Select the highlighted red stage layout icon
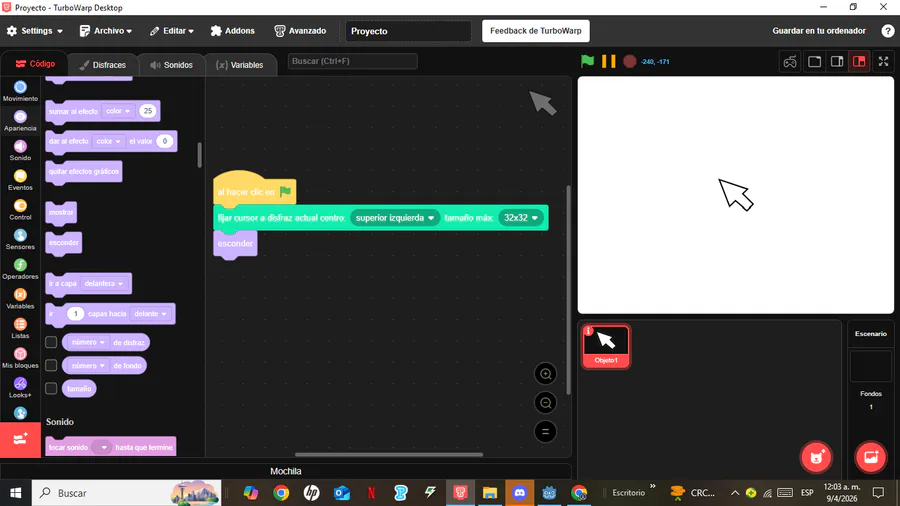Image resolution: width=900 pixels, height=506 pixels. (x=859, y=61)
